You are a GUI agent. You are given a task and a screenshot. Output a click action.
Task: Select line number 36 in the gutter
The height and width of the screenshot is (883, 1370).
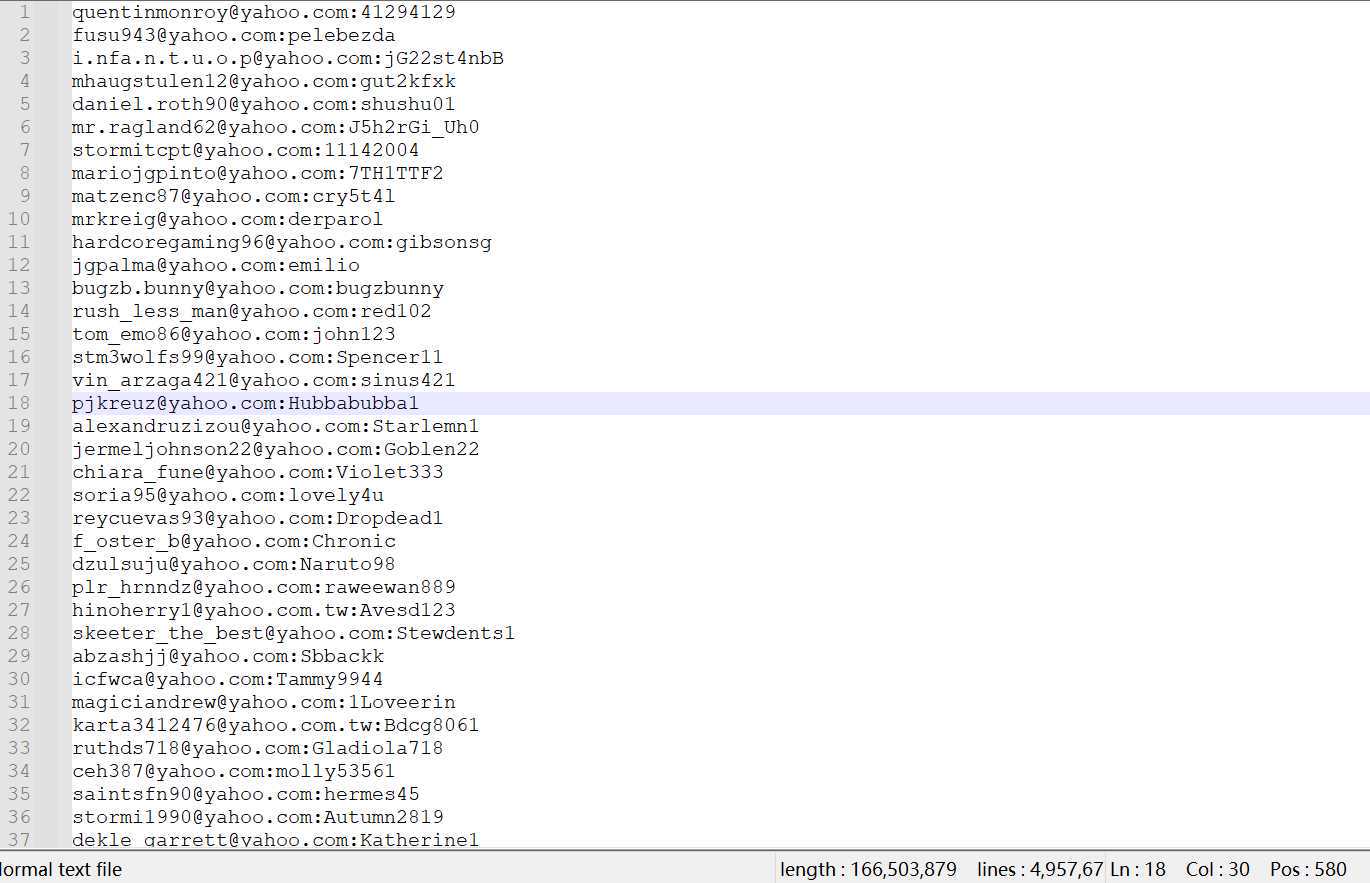point(19,817)
